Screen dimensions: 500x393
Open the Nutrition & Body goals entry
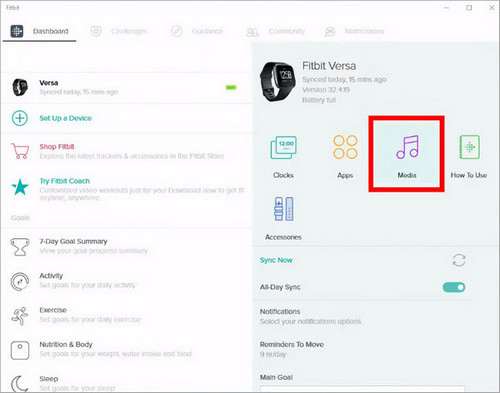(x=127, y=349)
